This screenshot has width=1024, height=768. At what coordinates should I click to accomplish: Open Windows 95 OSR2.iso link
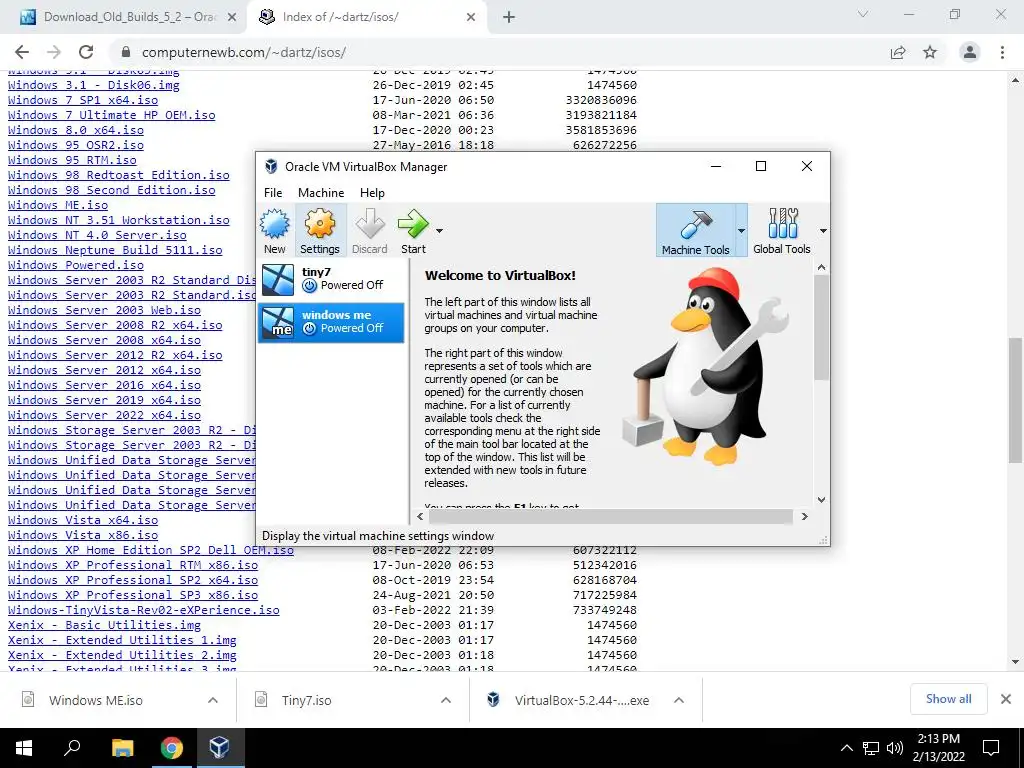pyautogui.click(x=76, y=145)
